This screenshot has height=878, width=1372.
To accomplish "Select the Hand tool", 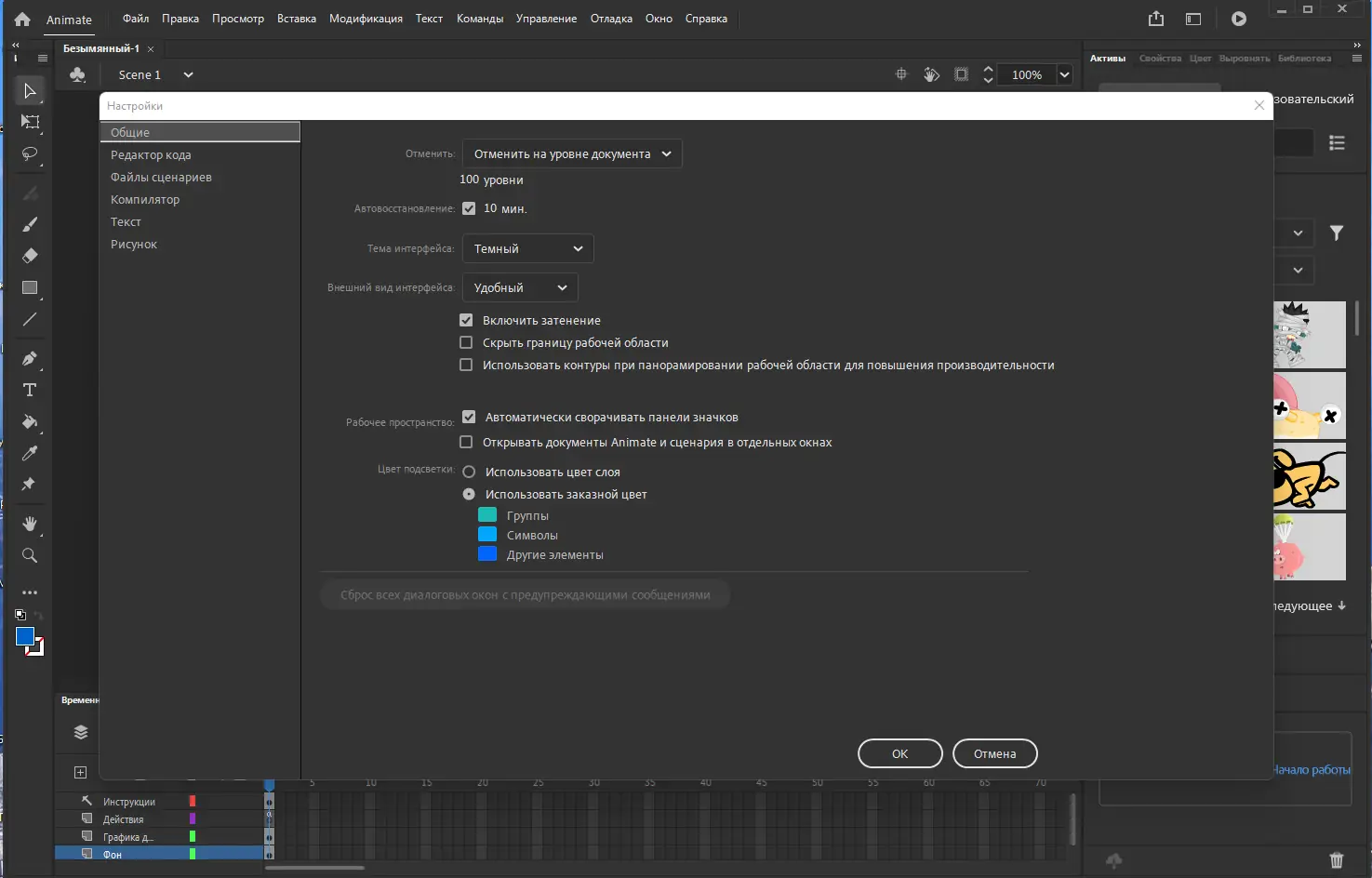I will tap(30, 524).
